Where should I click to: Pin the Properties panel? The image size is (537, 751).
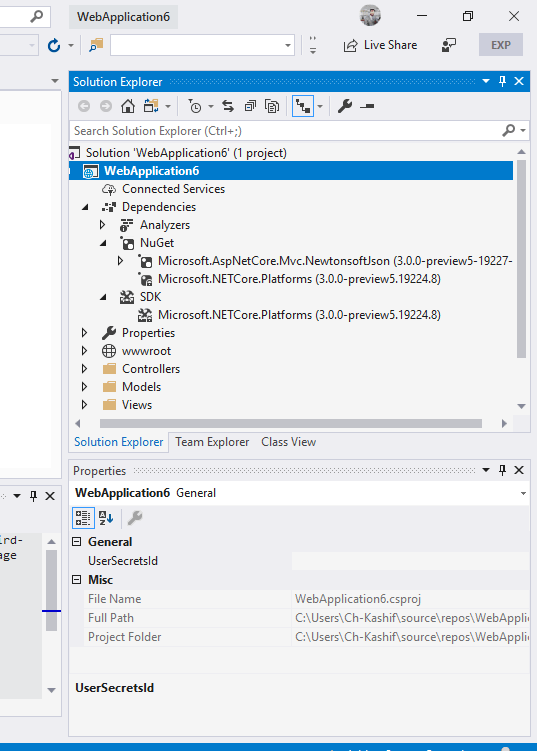pos(503,470)
